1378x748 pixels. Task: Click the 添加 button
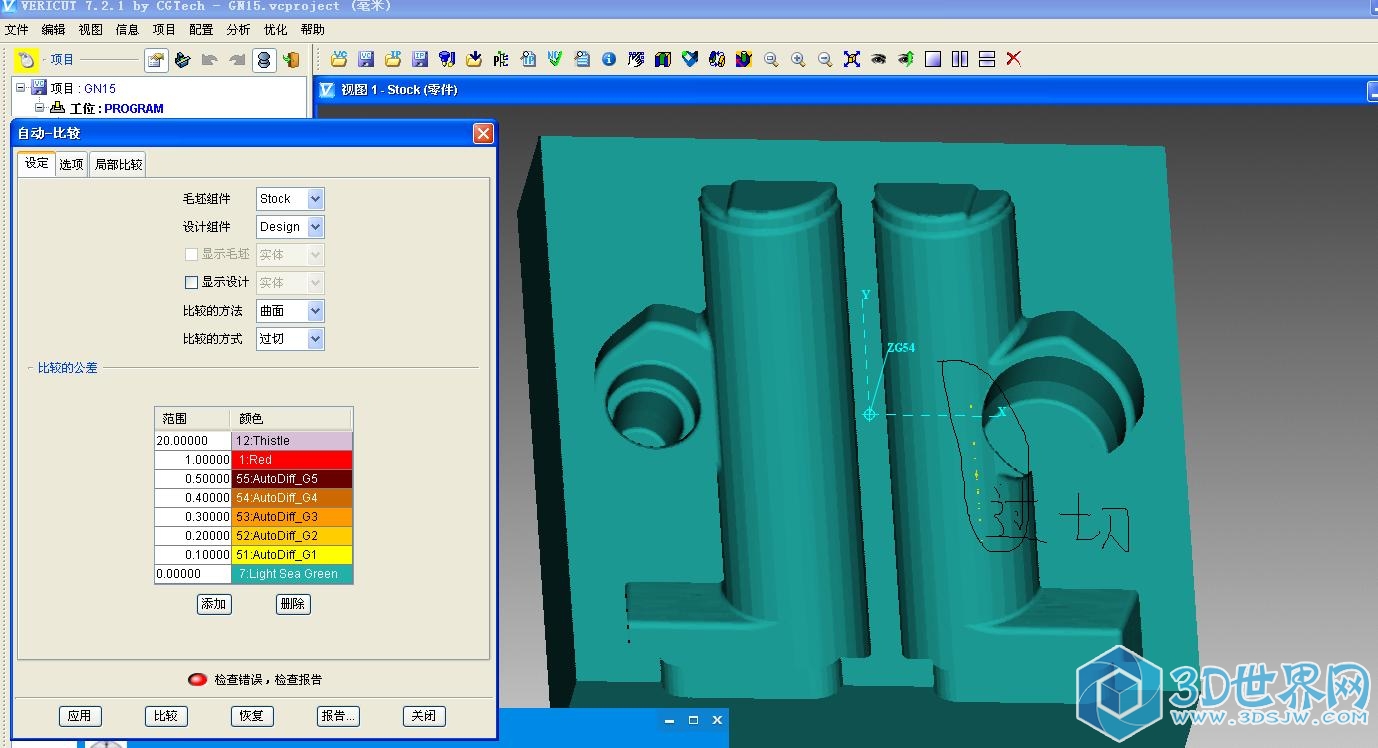(214, 604)
